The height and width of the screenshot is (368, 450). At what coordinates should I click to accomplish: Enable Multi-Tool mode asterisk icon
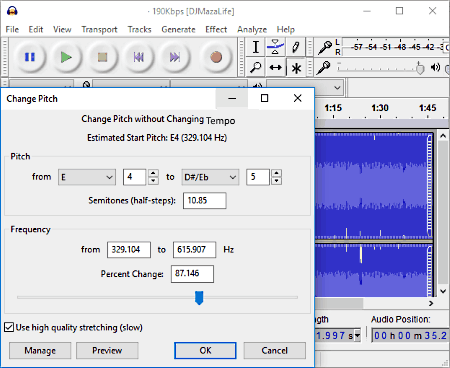click(x=296, y=68)
